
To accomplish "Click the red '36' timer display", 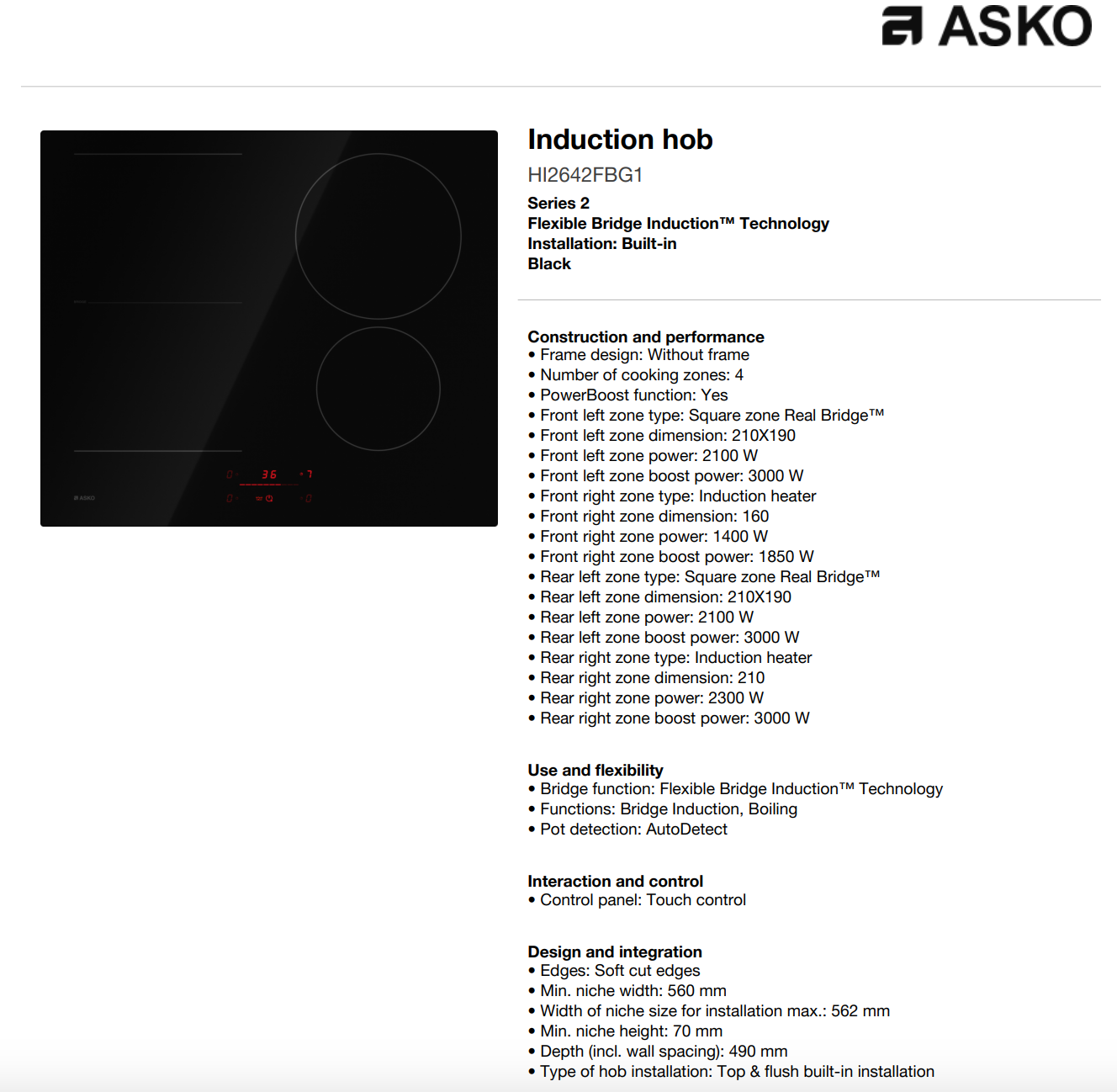I will [x=269, y=474].
